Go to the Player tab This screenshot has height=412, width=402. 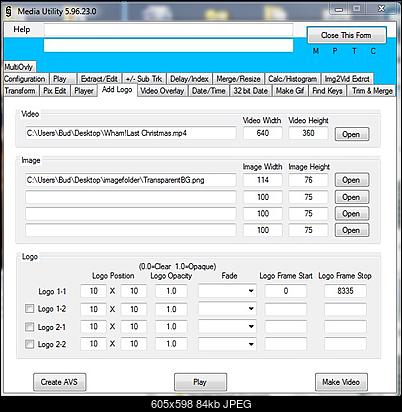click(x=84, y=91)
